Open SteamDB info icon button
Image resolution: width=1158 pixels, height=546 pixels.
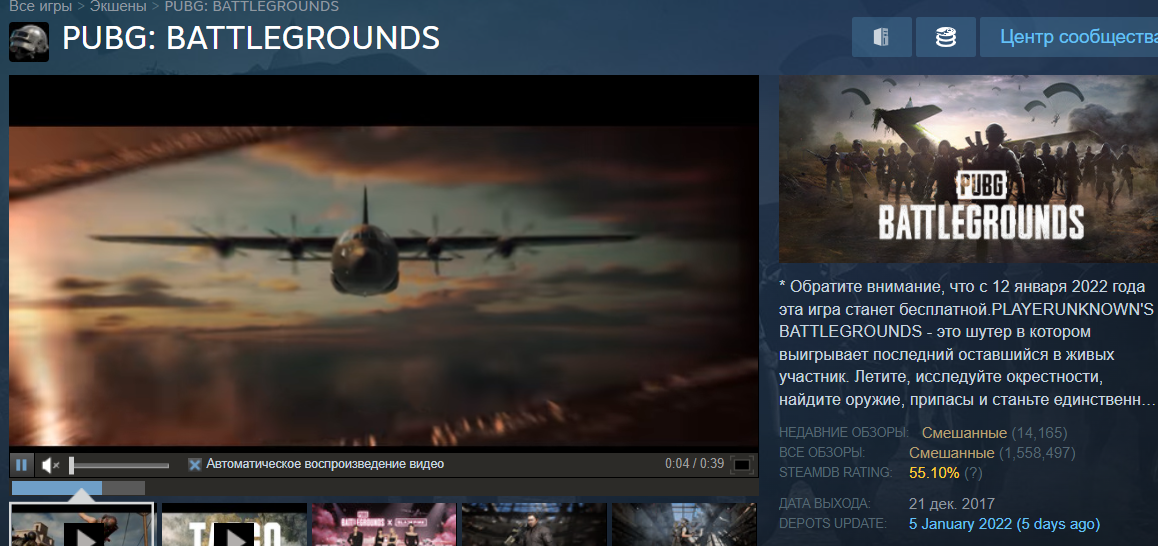[x=881, y=38]
